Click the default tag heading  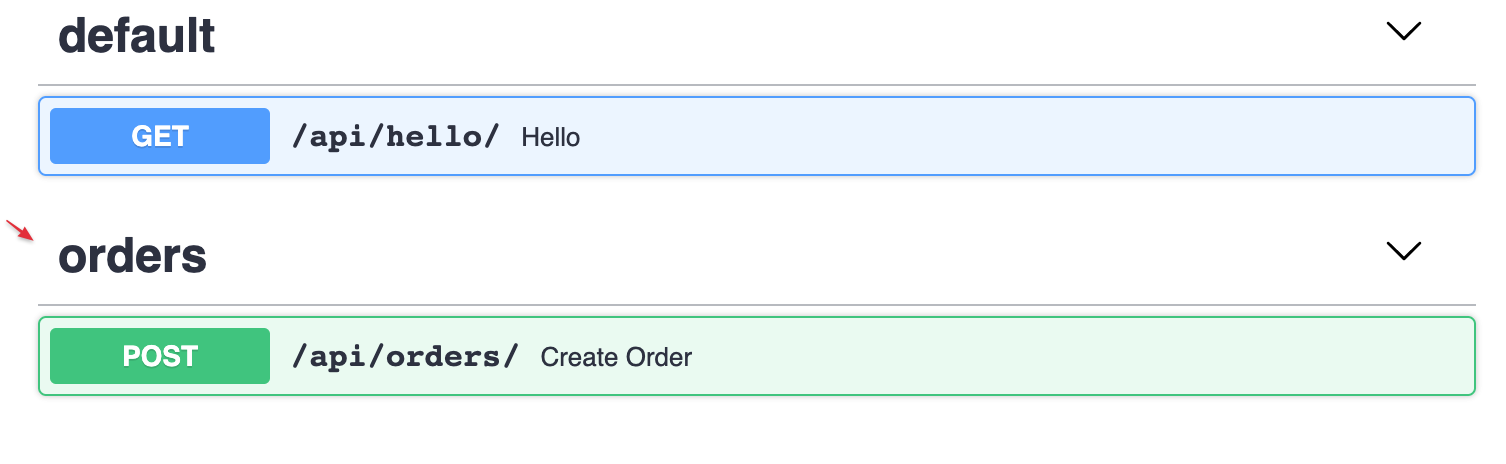137,36
